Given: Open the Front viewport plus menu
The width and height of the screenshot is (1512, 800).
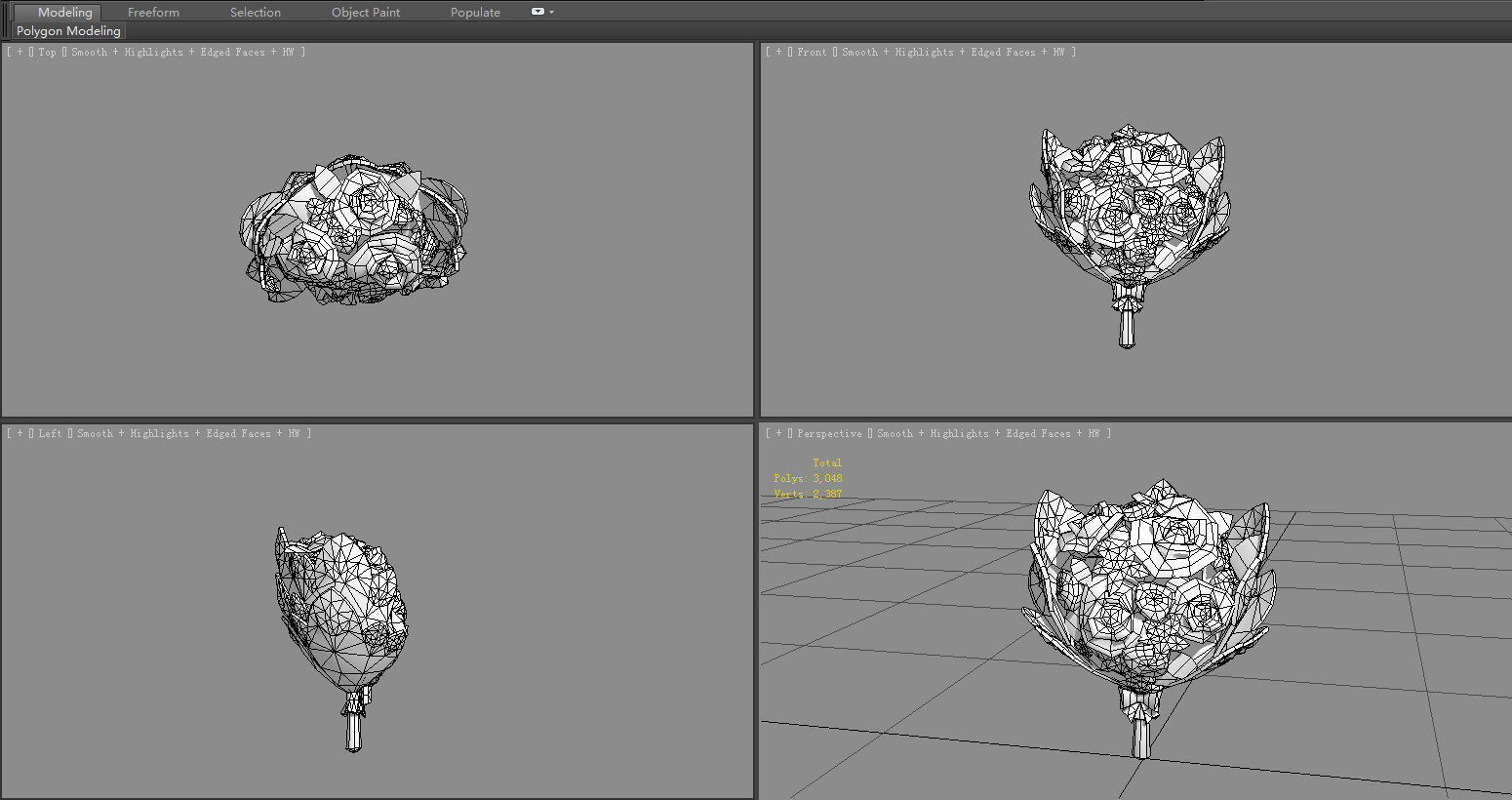Looking at the screenshot, I should coord(777,53).
